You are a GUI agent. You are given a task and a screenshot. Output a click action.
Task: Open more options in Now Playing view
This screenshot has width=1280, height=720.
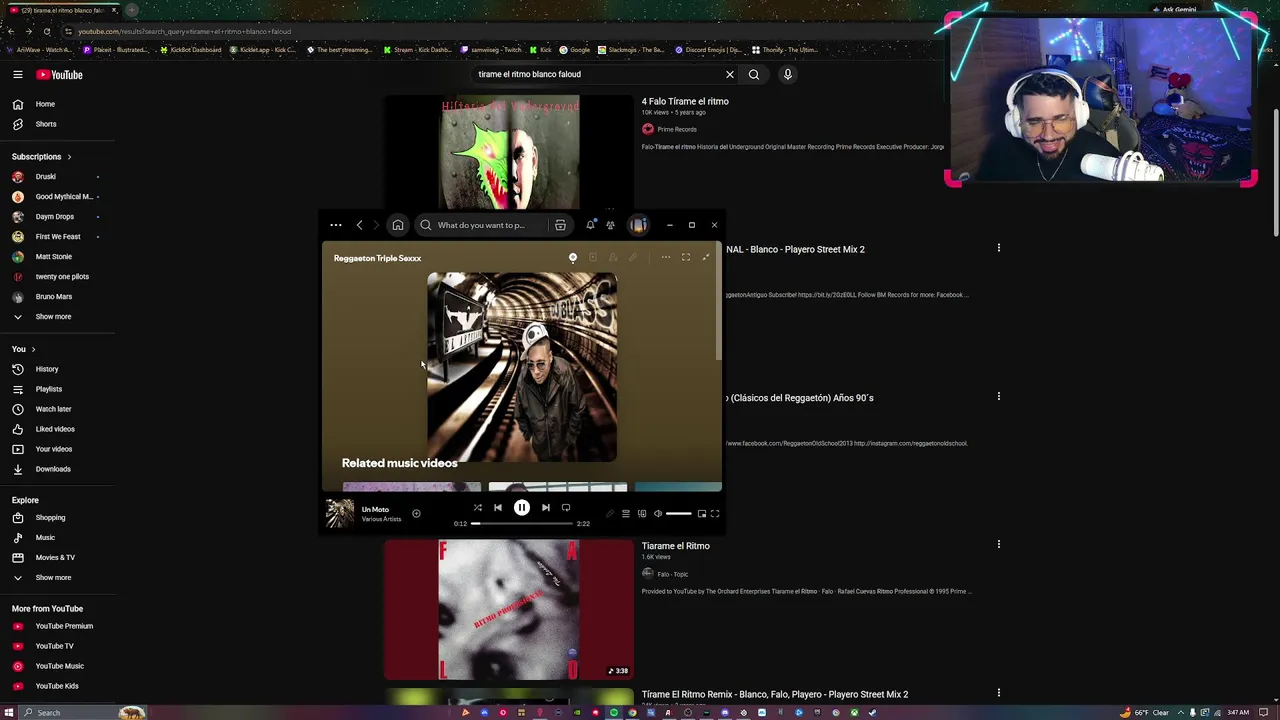pyautogui.click(x=665, y=258)
